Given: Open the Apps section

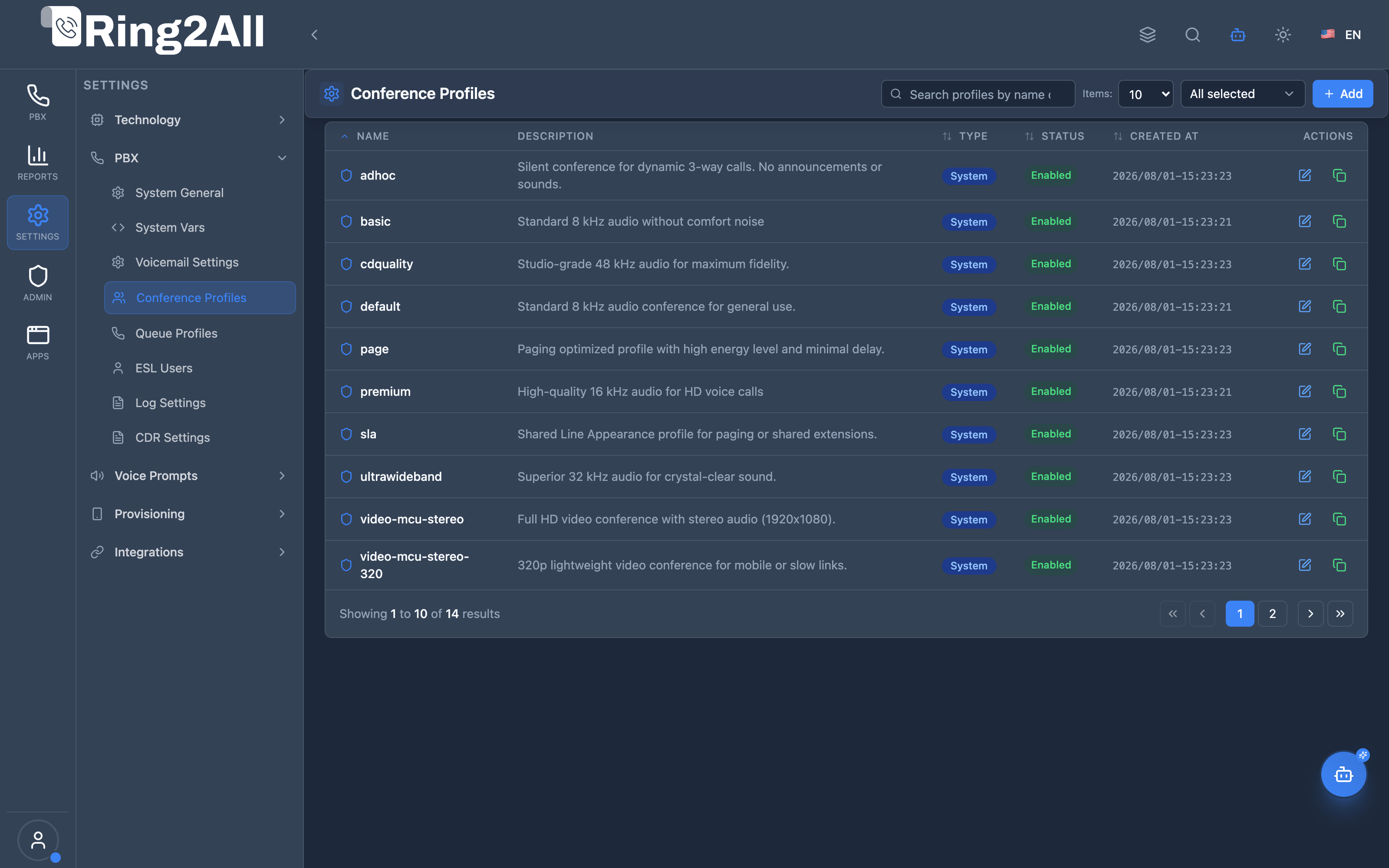Looking at the screenshot, I should coord(38,343).
